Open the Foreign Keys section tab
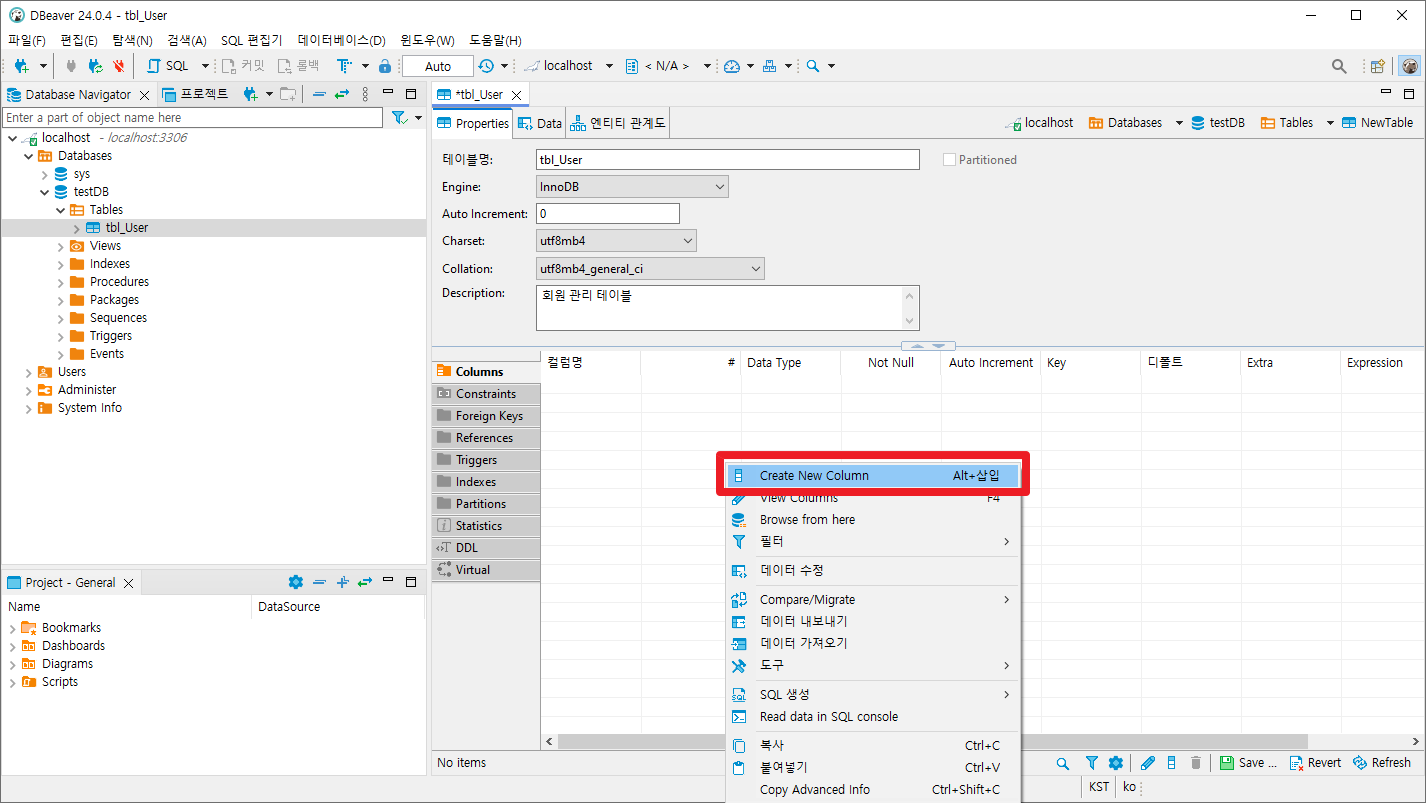 [486, 416]
